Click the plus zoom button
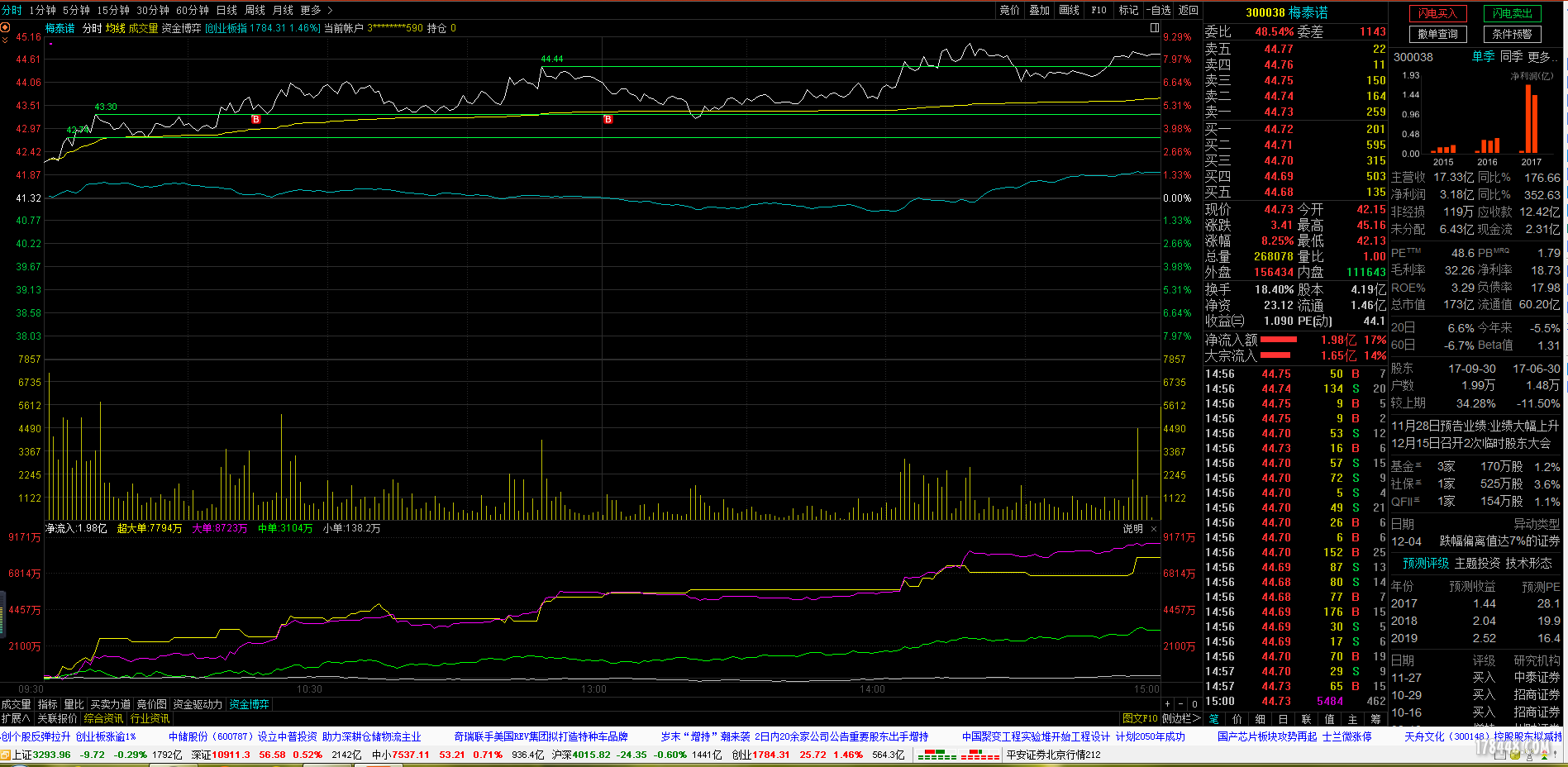Image resolution: width=1568 pixels, height=767 pixels. [1167, 704]
